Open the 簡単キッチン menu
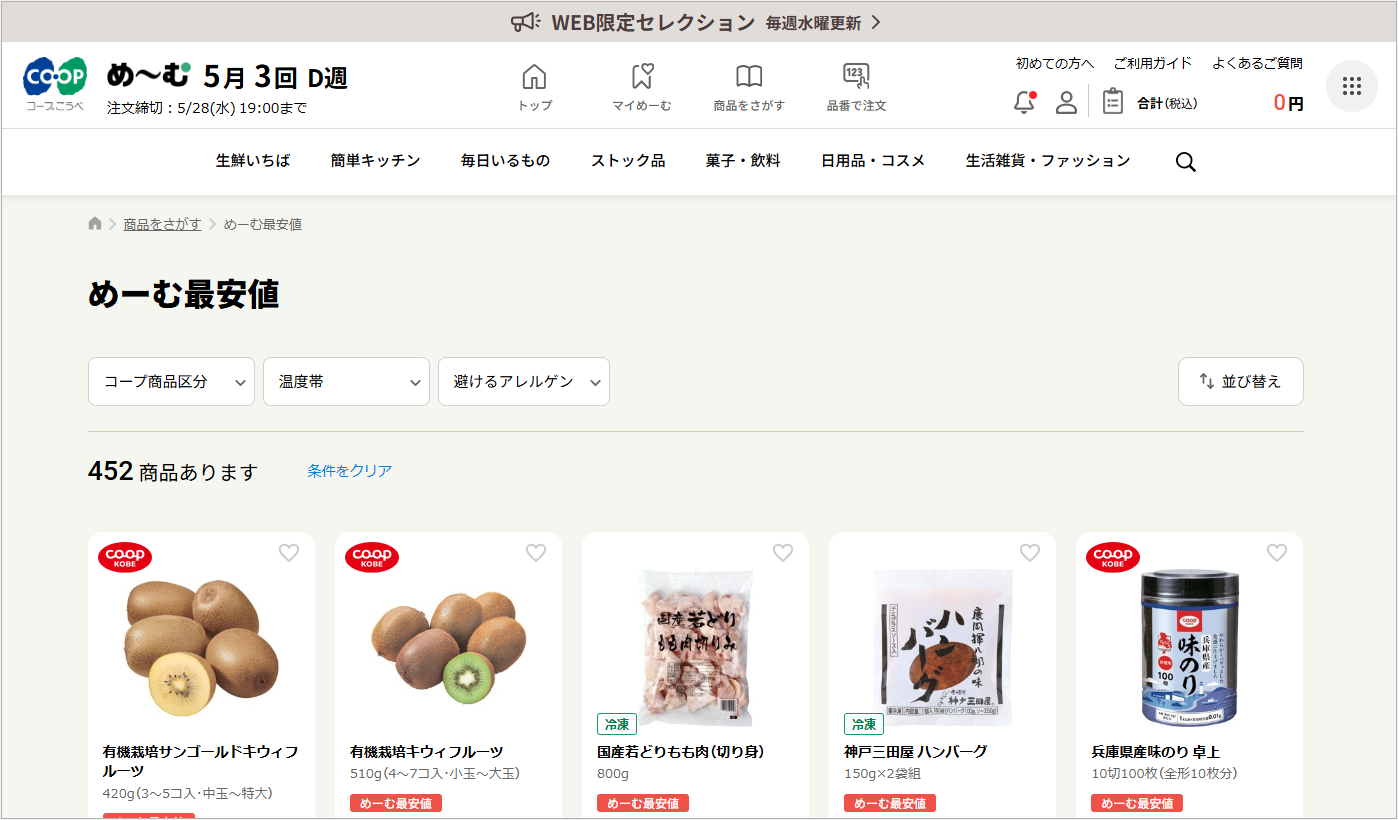1398x820 pixels. coord(376,161)
